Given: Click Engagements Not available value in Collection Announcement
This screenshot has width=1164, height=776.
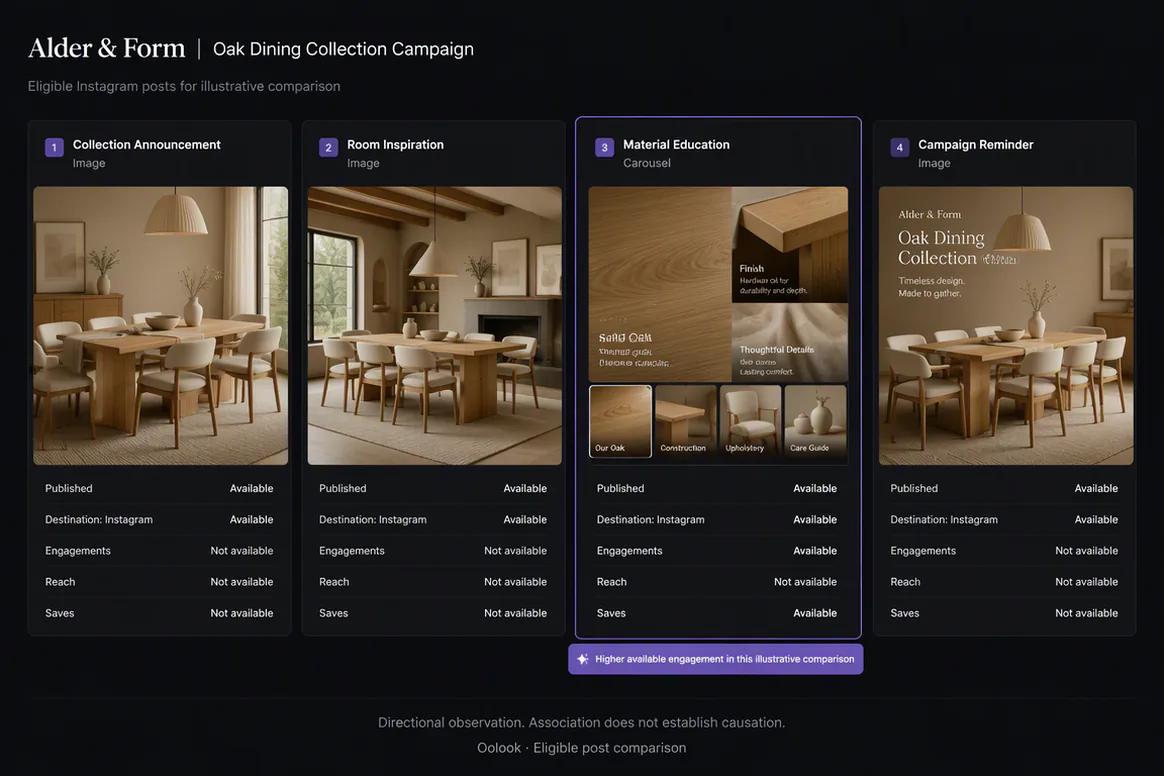Looking at the screenshot, I should pos(241,551).
